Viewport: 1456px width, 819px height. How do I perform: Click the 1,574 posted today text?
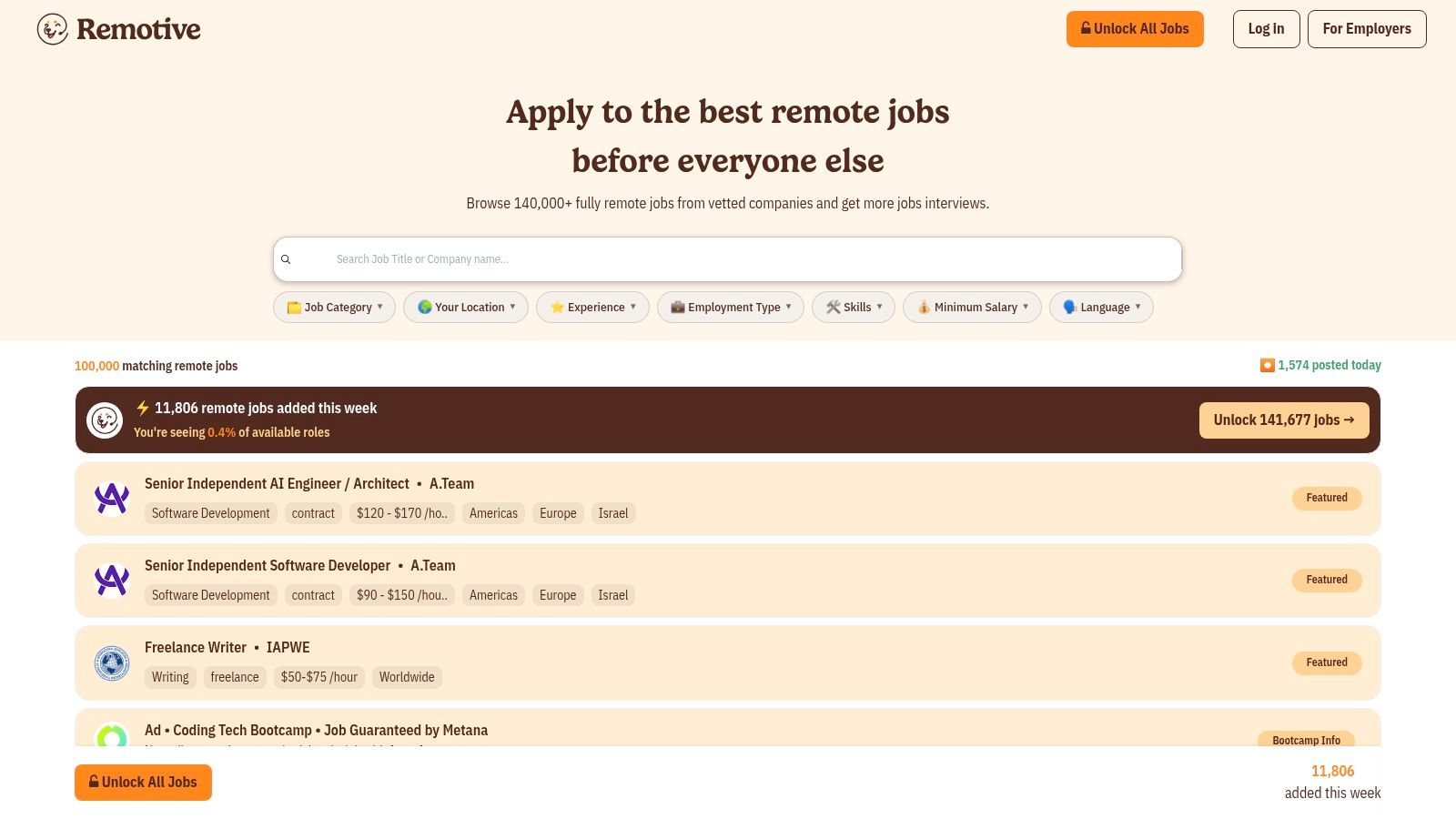[x=1330, y=365]
